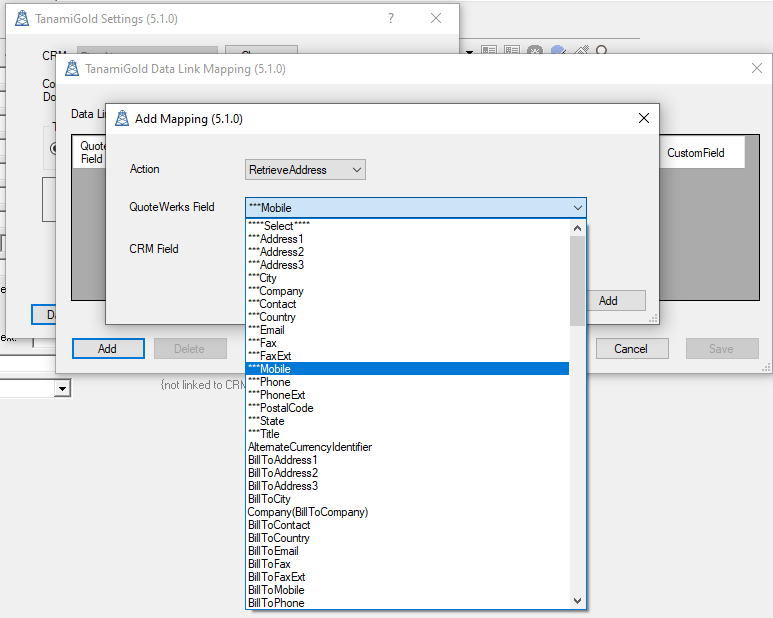Pick BillToCity from the list
This screenshot has width=773, height=618.
269,499
